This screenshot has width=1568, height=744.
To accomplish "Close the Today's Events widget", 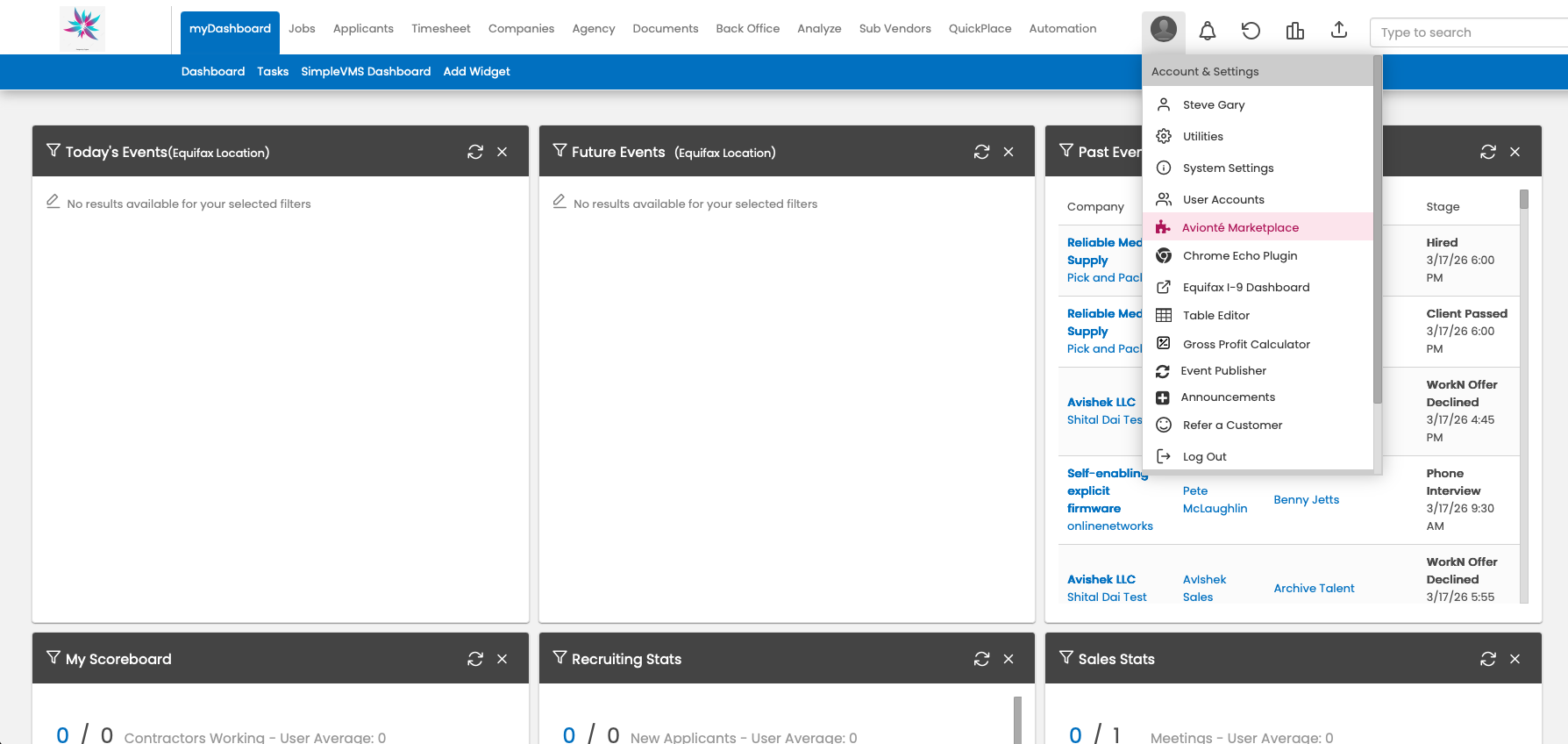I will pyautogui.click(x=502, y=152).
